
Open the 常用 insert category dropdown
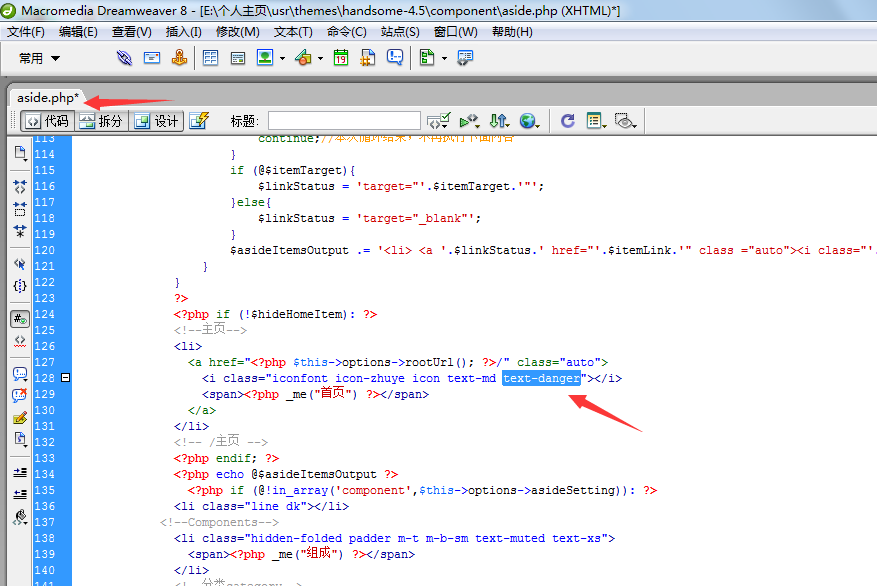(39, 58)
